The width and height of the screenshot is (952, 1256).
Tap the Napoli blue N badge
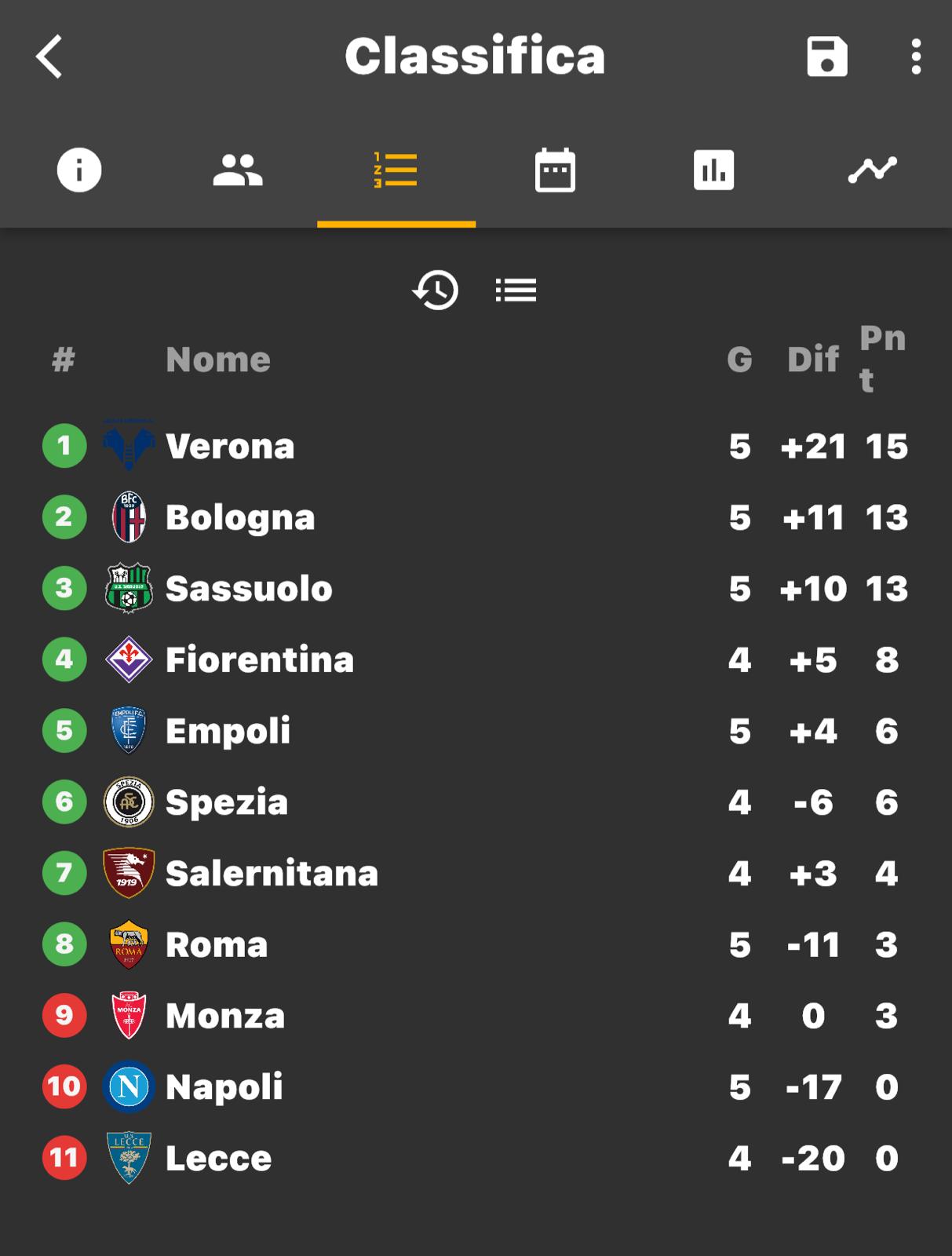(129, 1086)
